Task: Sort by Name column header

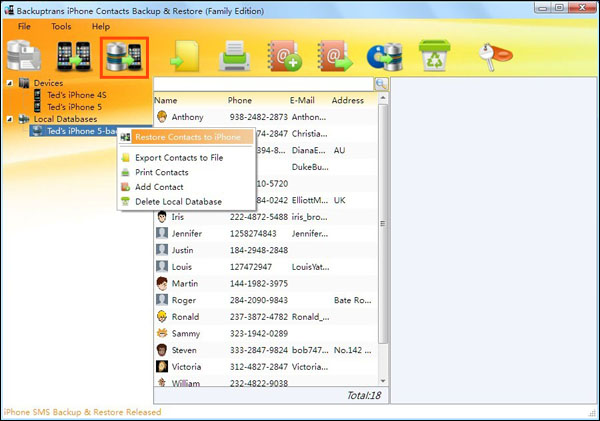Action: (x=166, y=100)
